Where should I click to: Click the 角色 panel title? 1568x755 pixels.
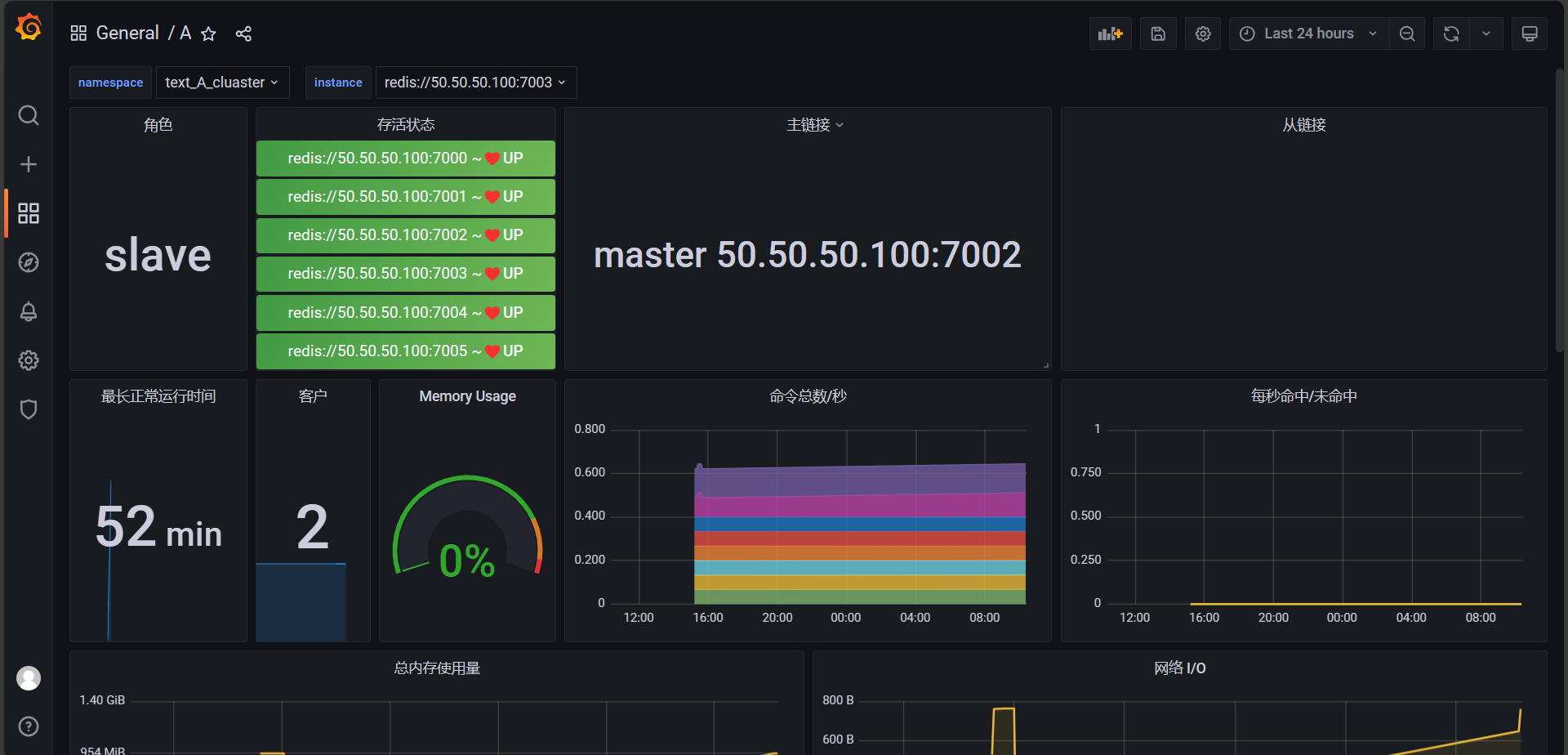point(158,125)
